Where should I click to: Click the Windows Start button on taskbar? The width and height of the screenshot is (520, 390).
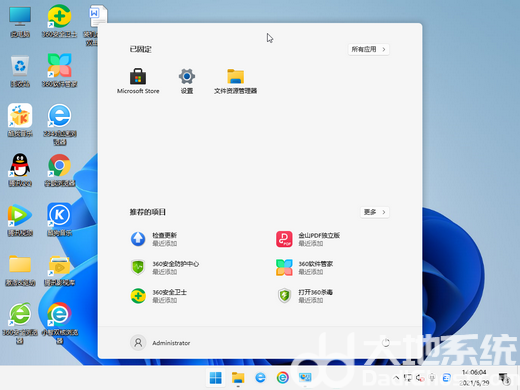tap(215, 378)
